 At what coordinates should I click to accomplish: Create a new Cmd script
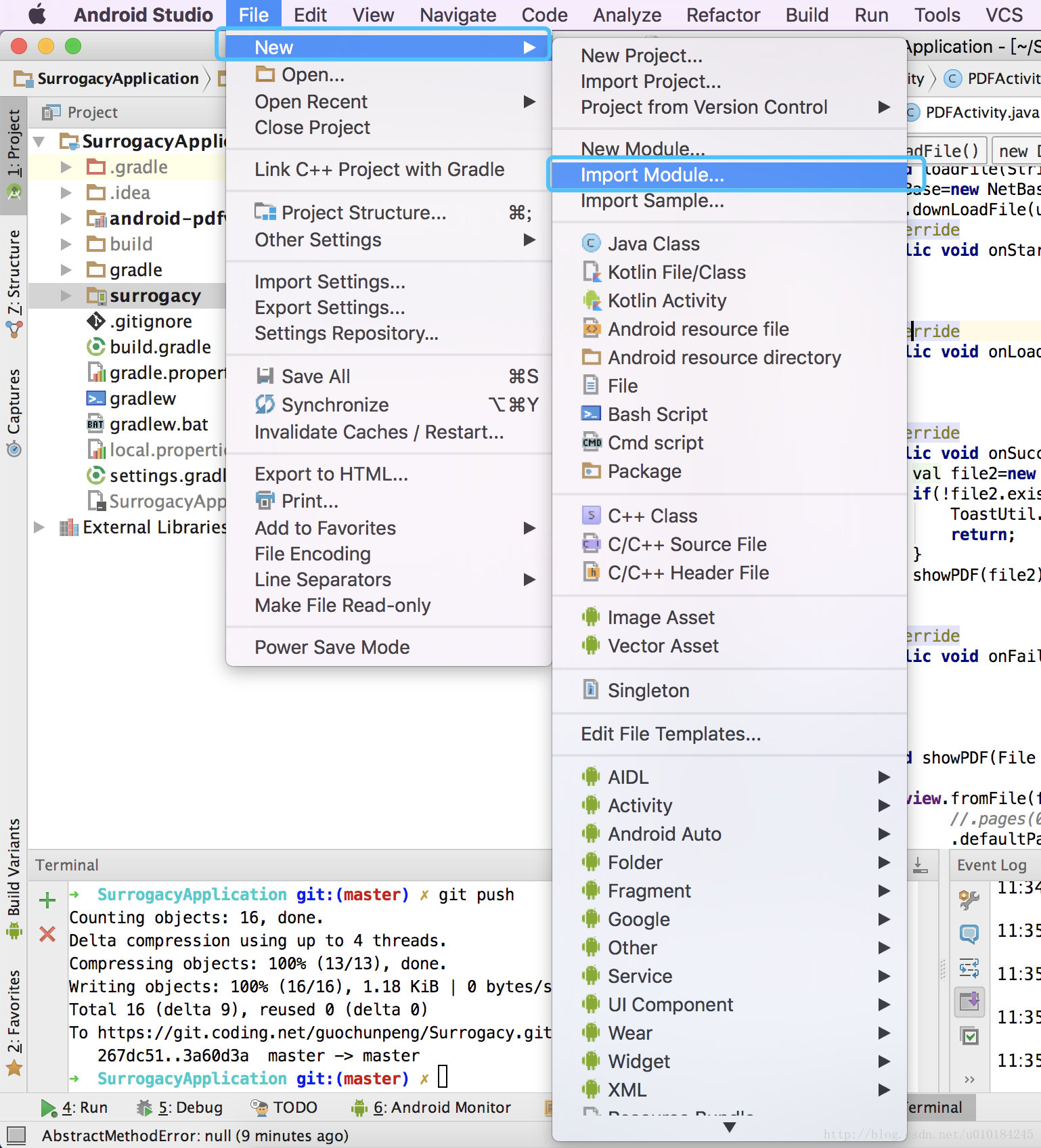pyautogui.click(x=730, y=443)
